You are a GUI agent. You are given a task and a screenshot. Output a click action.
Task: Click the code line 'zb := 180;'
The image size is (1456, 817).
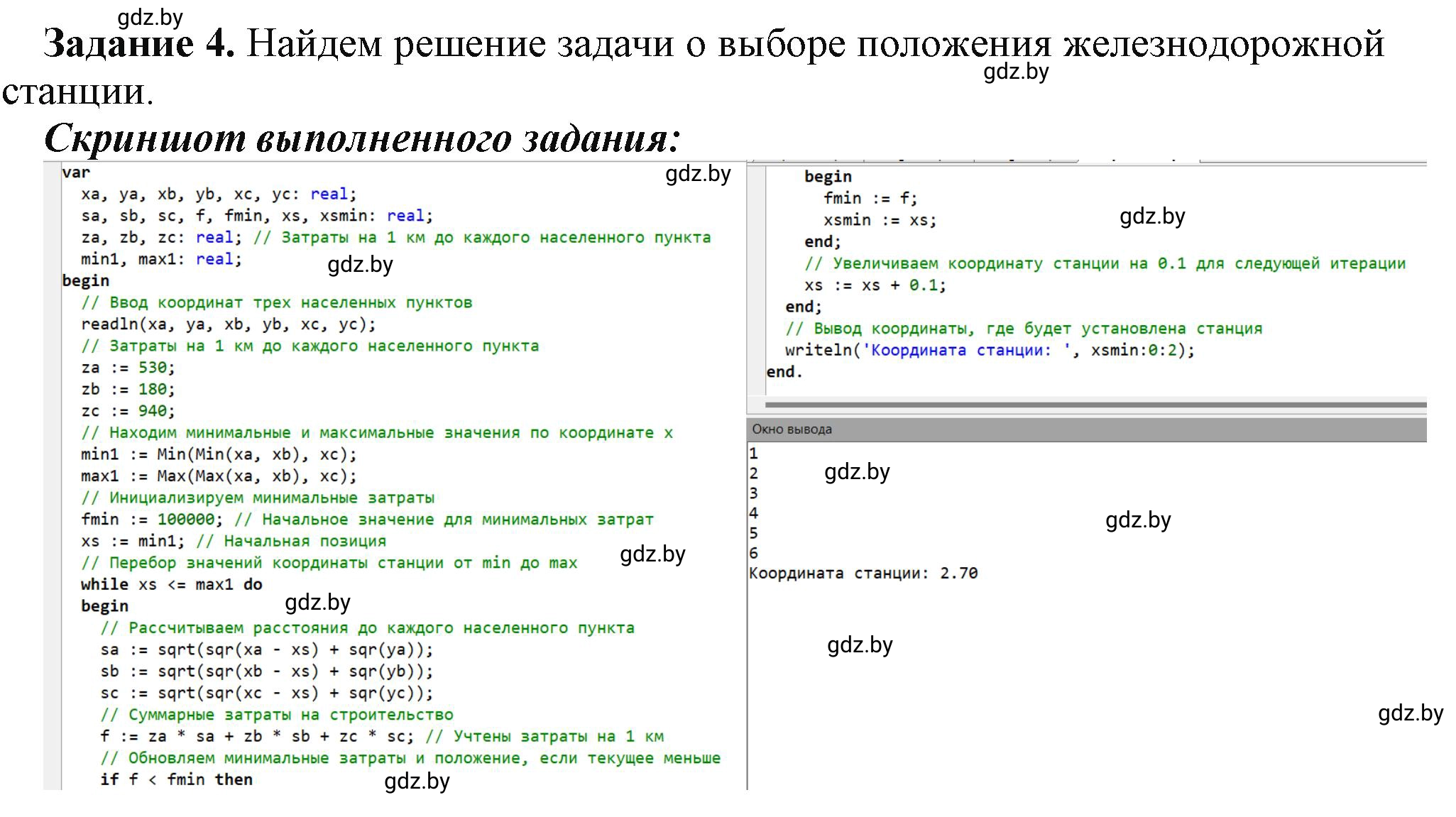point(128,390)
